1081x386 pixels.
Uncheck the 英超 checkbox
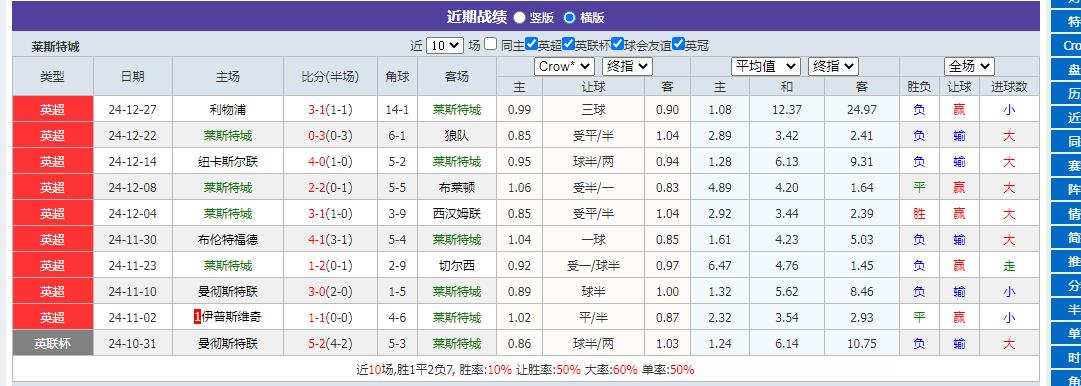[x=531, y=44]
